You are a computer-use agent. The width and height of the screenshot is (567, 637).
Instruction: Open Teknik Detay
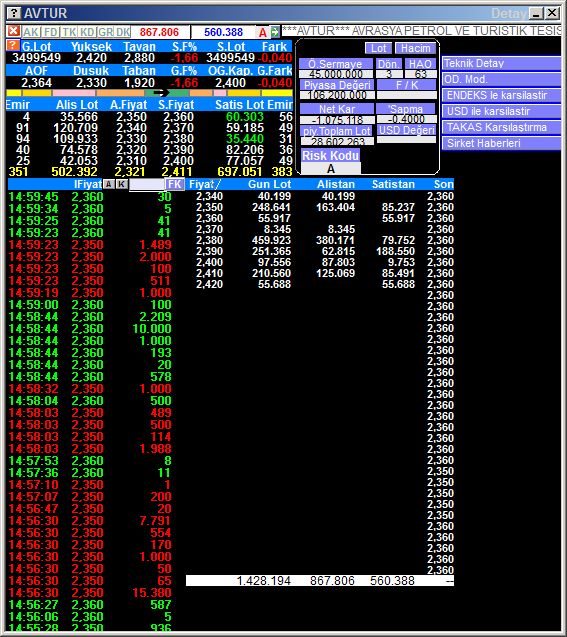[501, 63]
